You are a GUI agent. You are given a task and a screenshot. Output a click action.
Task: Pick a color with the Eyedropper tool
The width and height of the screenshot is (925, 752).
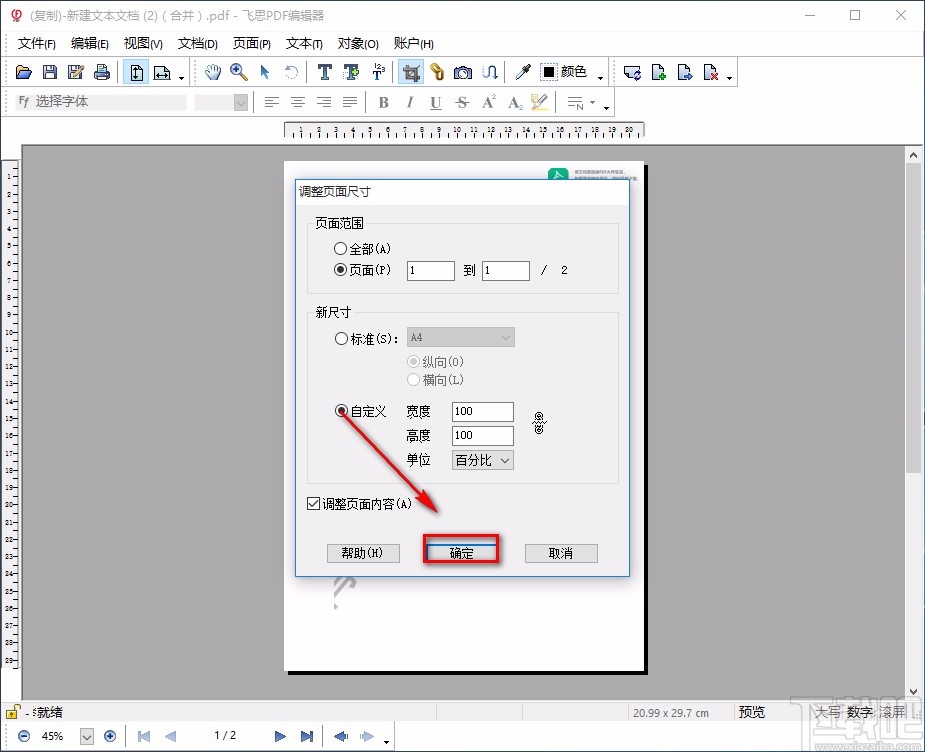(x=521, y=71)
